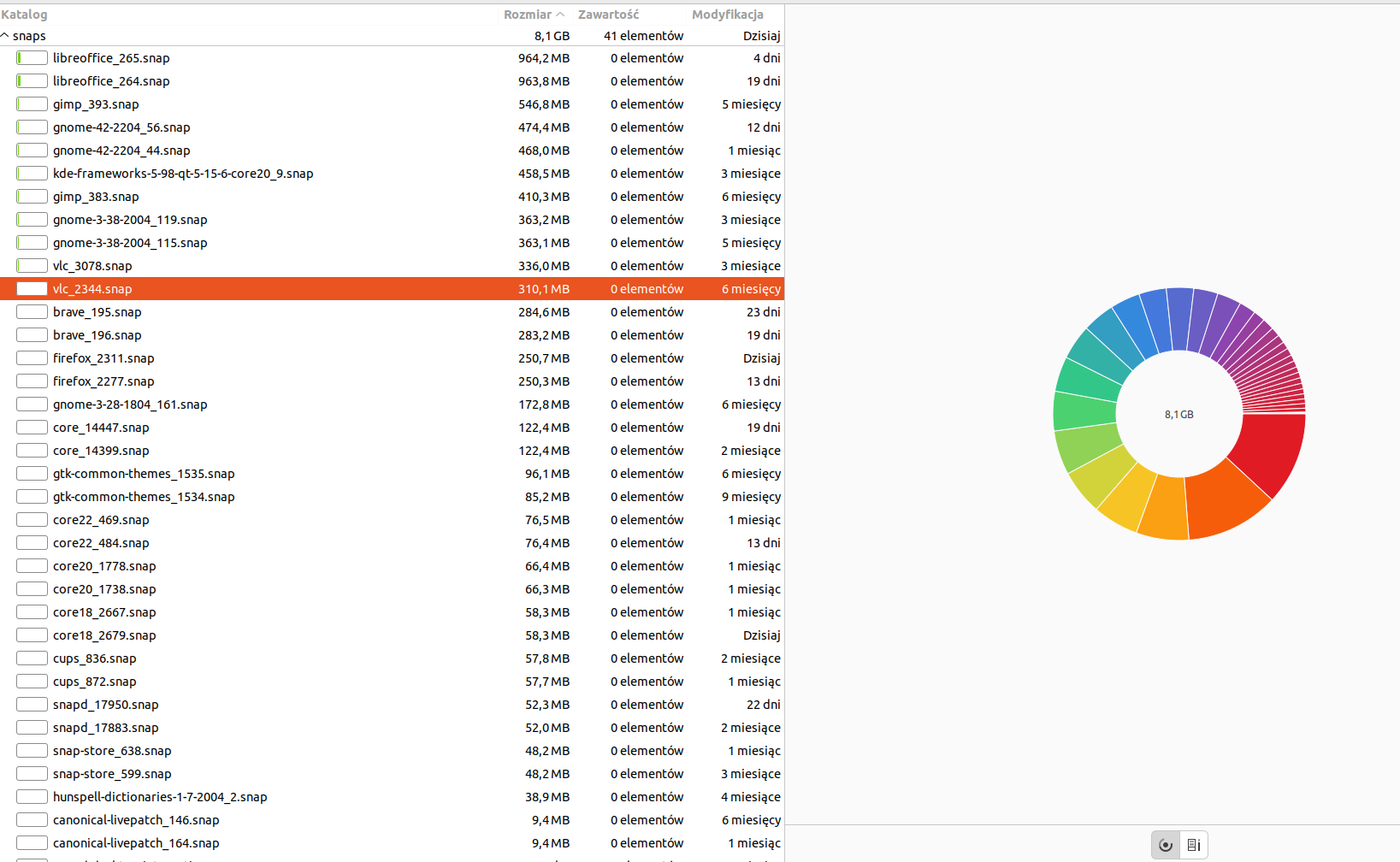Select snapd_17883.snap
This screenshot has height=862, width=1400.
tap(392, 728)
